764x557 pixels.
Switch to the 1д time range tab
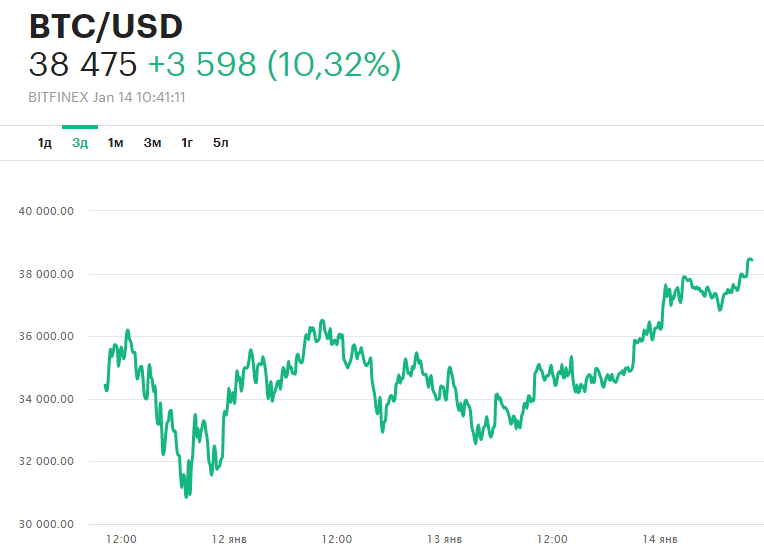(45, 143)
